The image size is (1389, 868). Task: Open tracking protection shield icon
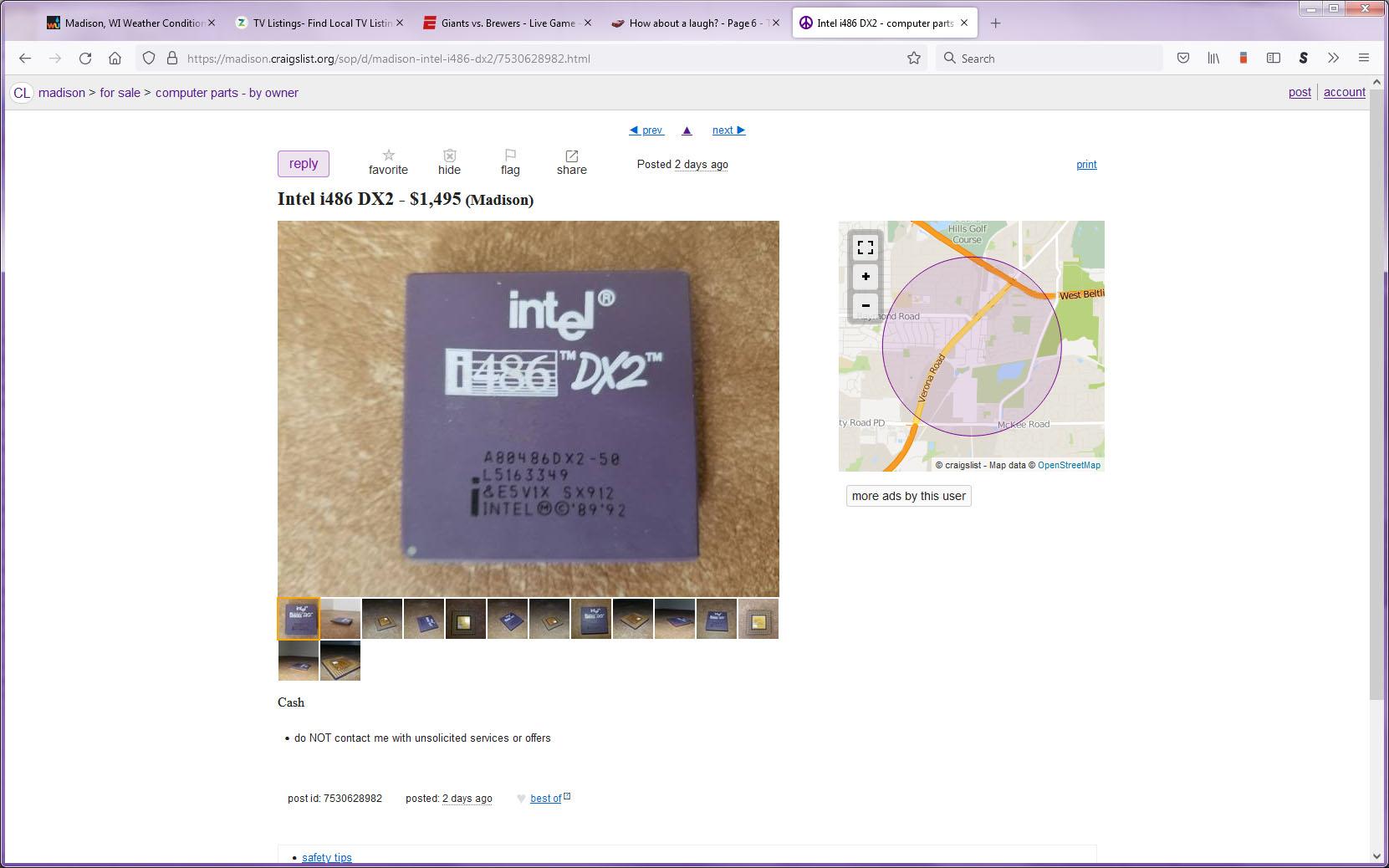tap(149, 59)
